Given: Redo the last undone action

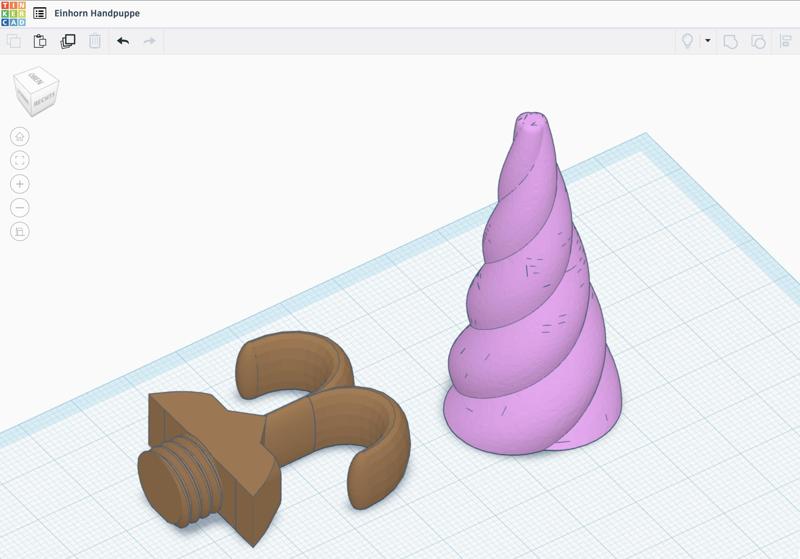Looking at the screenshot, I should pos(149,41).
